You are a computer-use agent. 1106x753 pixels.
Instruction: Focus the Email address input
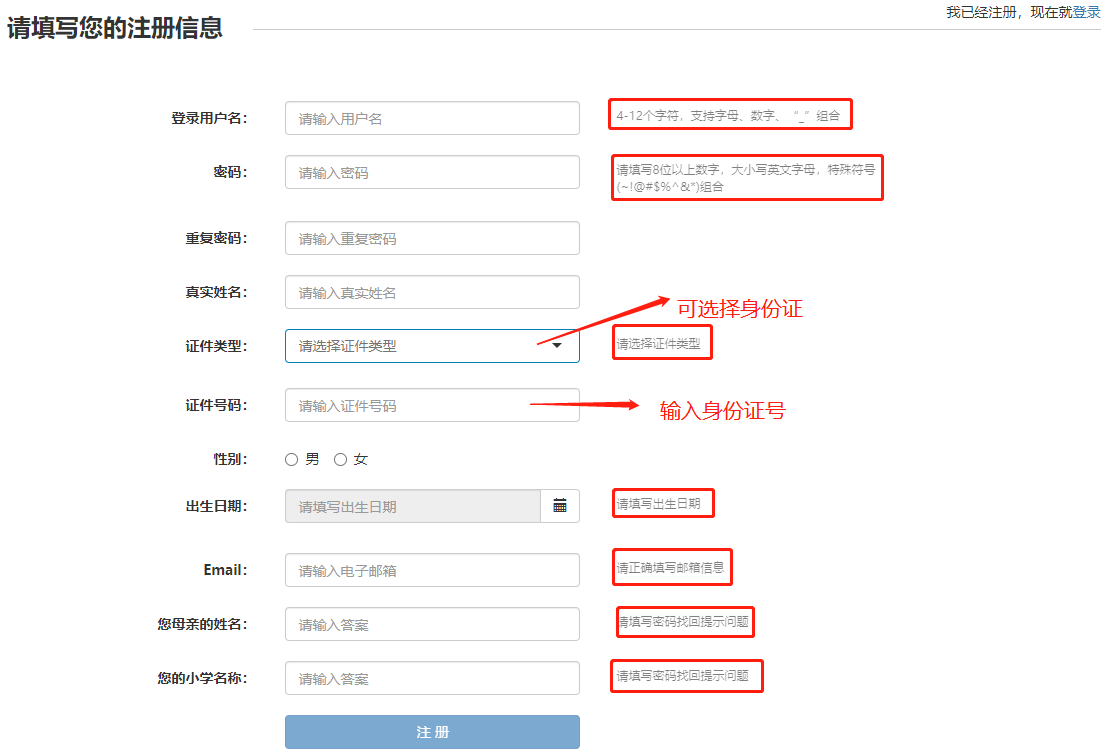(x=432, y=570)
